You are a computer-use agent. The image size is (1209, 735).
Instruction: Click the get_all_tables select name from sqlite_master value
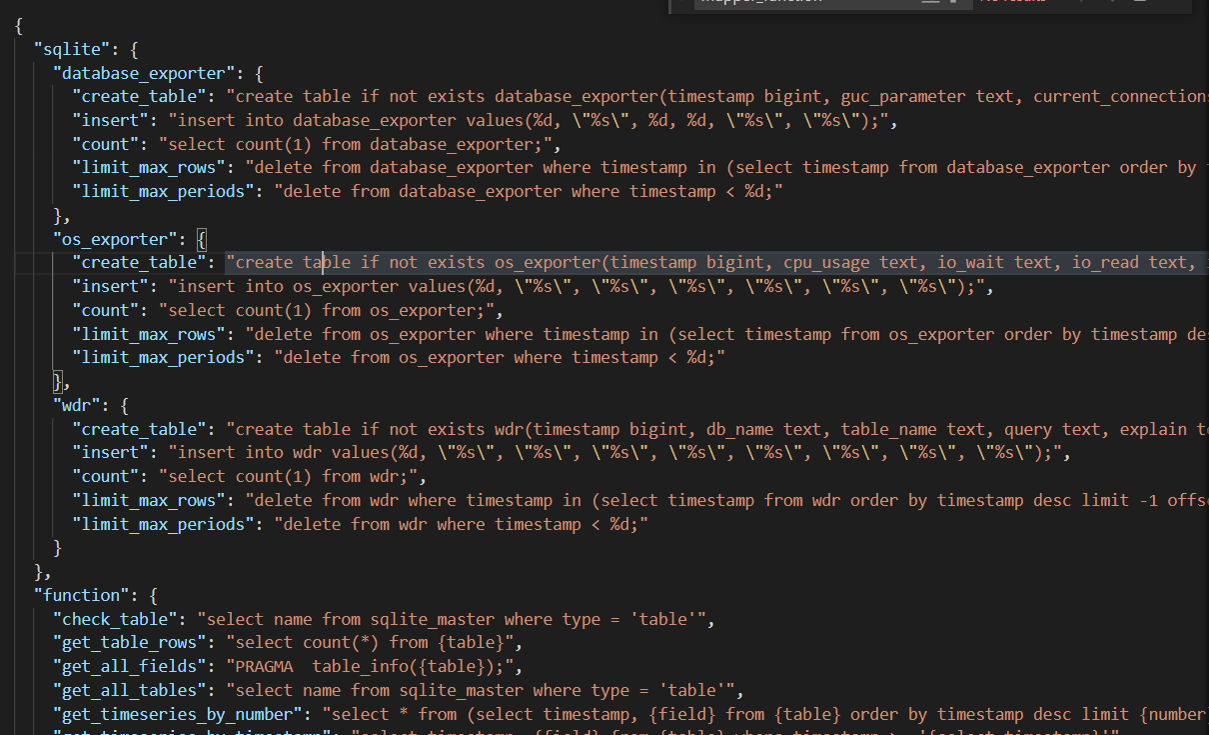[480, 690]
